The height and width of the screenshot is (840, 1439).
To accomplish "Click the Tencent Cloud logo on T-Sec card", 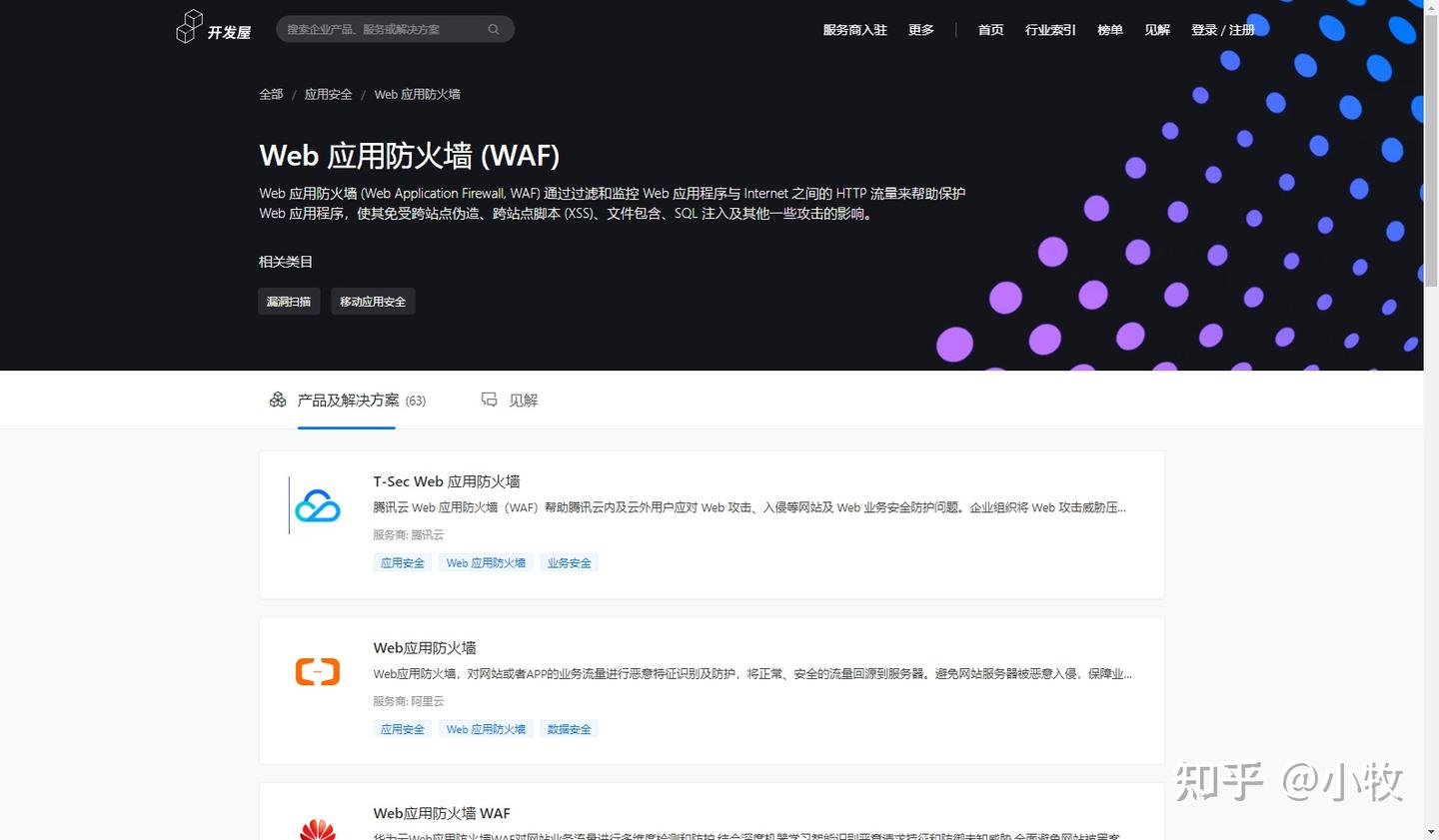I will point(317,507).
